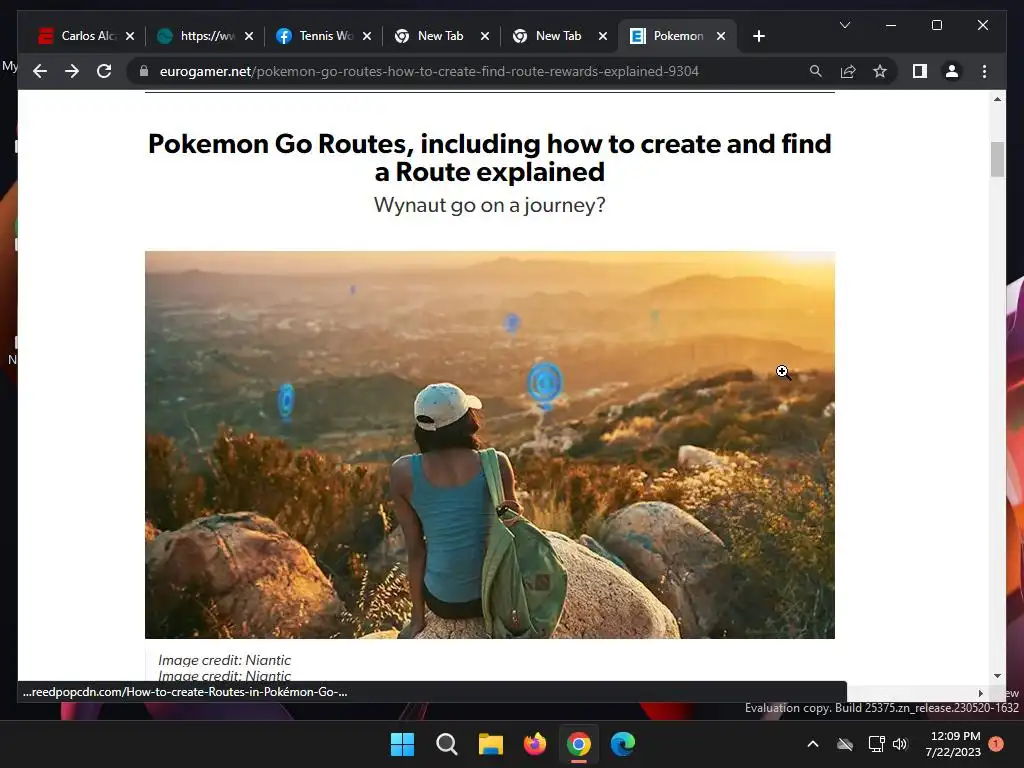The width and height of the screenshot is (1024, 768).
Task: Close the Carlos Alc tab
Action: click(x=130, y=36)
